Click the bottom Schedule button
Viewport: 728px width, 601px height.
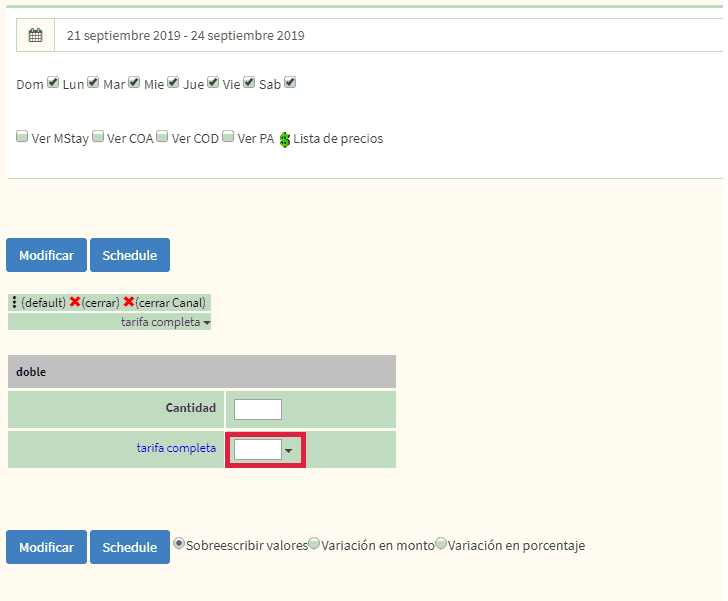coord(129,547)
